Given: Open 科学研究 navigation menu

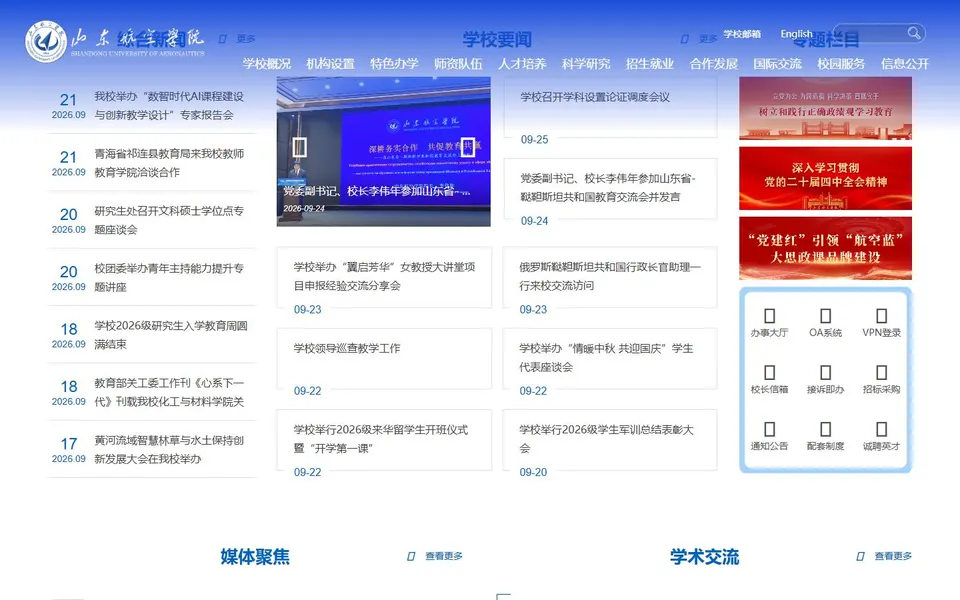Looking at the screenshot, I should [586, 64].
